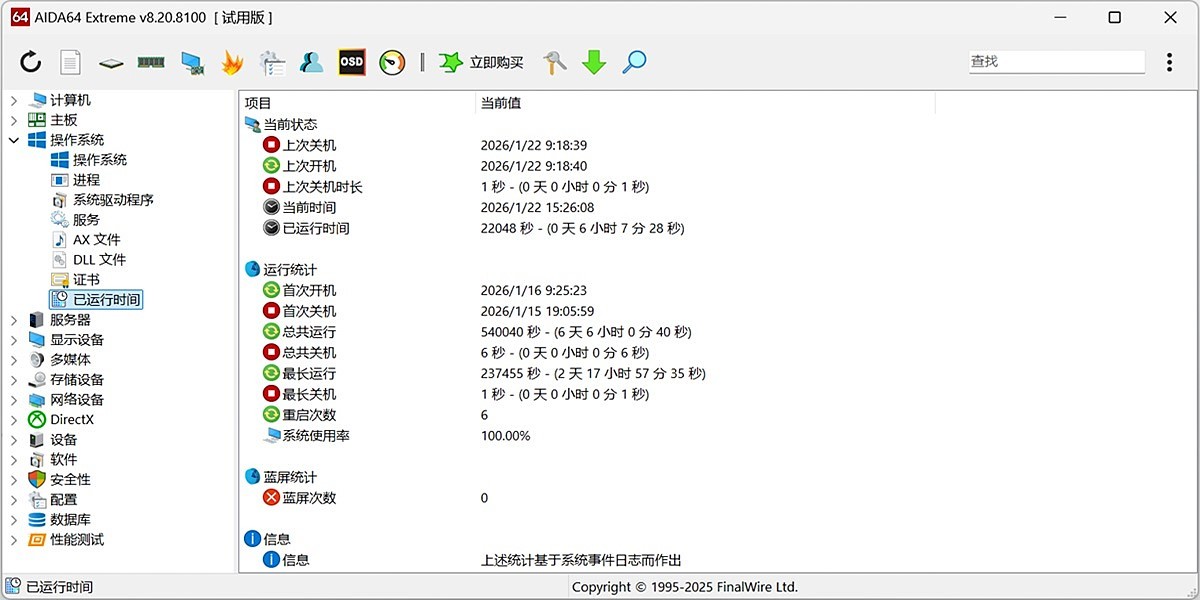Open the three-dot menu at top right
Viewport: 1200px width, 600px height.
[1168, 62]
